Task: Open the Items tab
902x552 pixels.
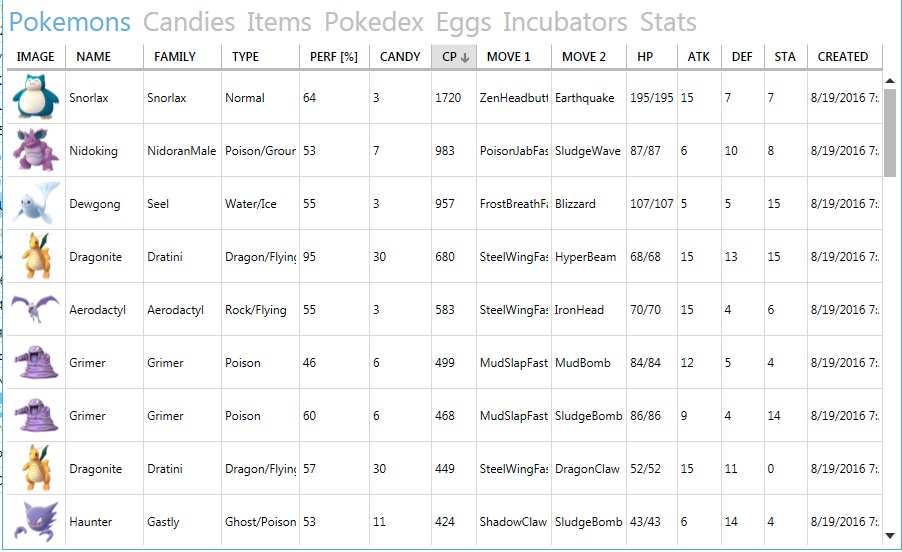Action: pyautogui.click(x=279, y=22)
